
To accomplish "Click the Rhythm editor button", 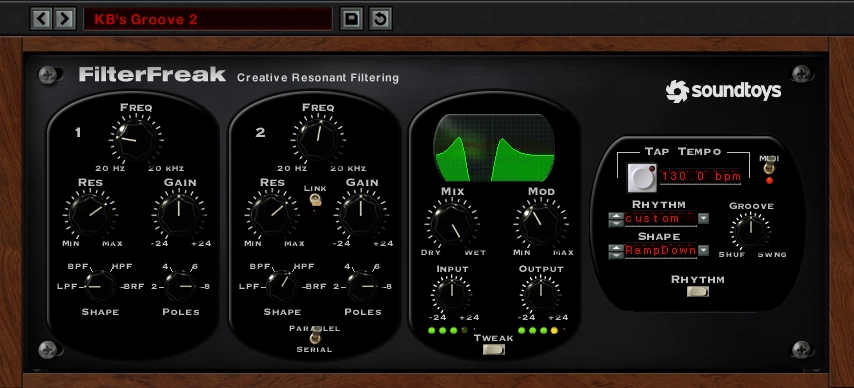I will (x=698, y=292).
